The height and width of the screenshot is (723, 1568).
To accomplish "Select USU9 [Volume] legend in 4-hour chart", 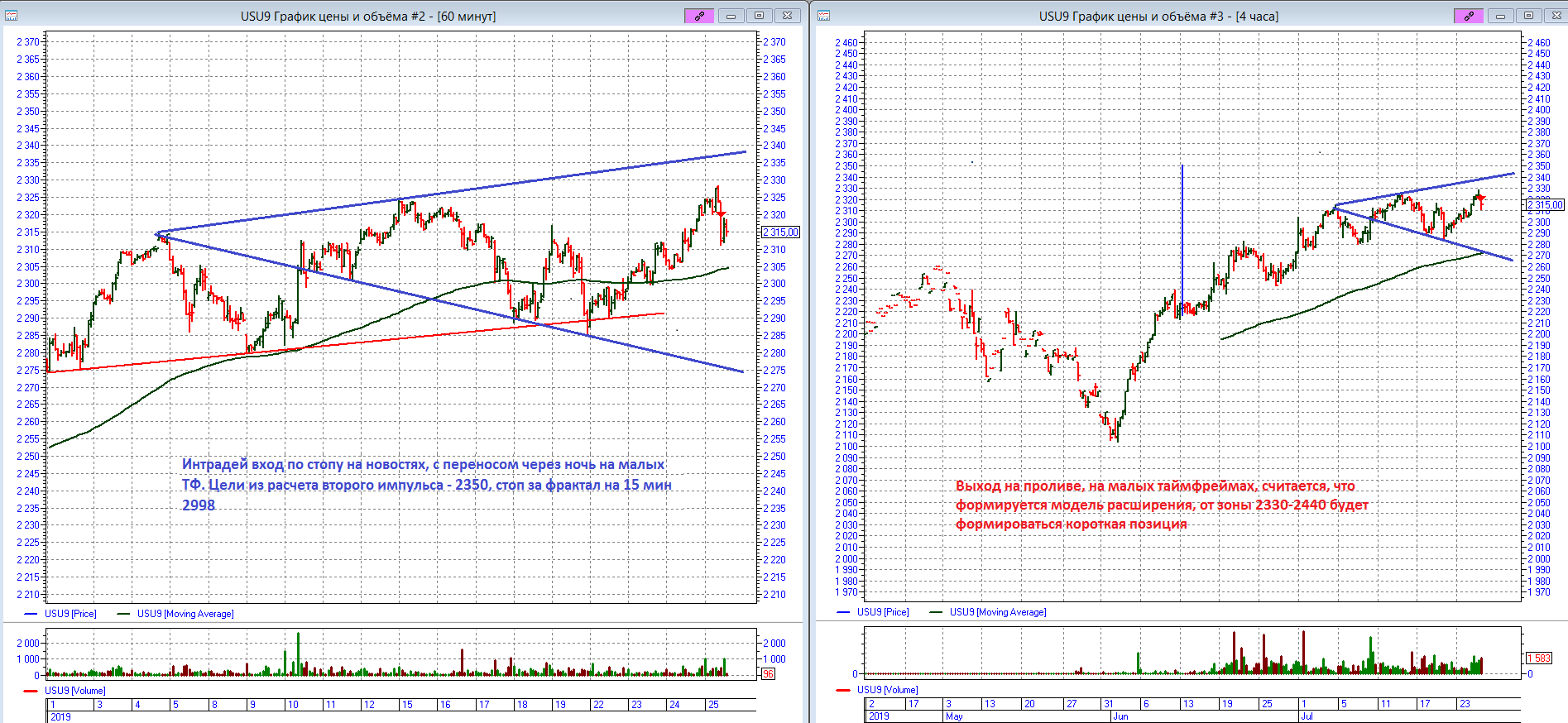I will [x=886, y=690].
